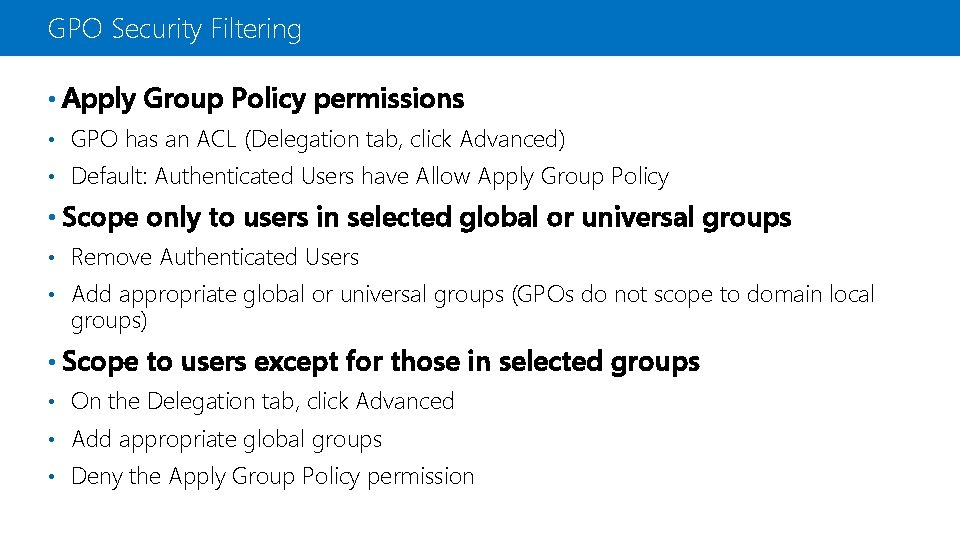Click the "Add appropriate global groups" bullet text
Image resolution: width=960 pixels, height=540 pixels.
pyautogui.click(x=226, y=439)
